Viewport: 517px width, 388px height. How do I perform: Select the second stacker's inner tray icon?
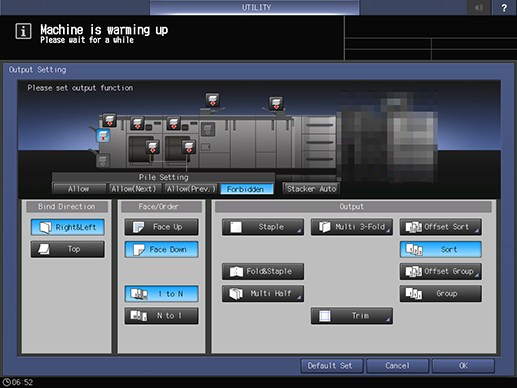189,147
